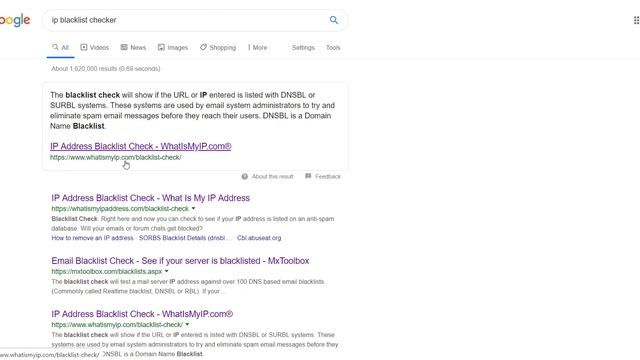
Task: Open the More search options menu
Action: pos(258,48)
